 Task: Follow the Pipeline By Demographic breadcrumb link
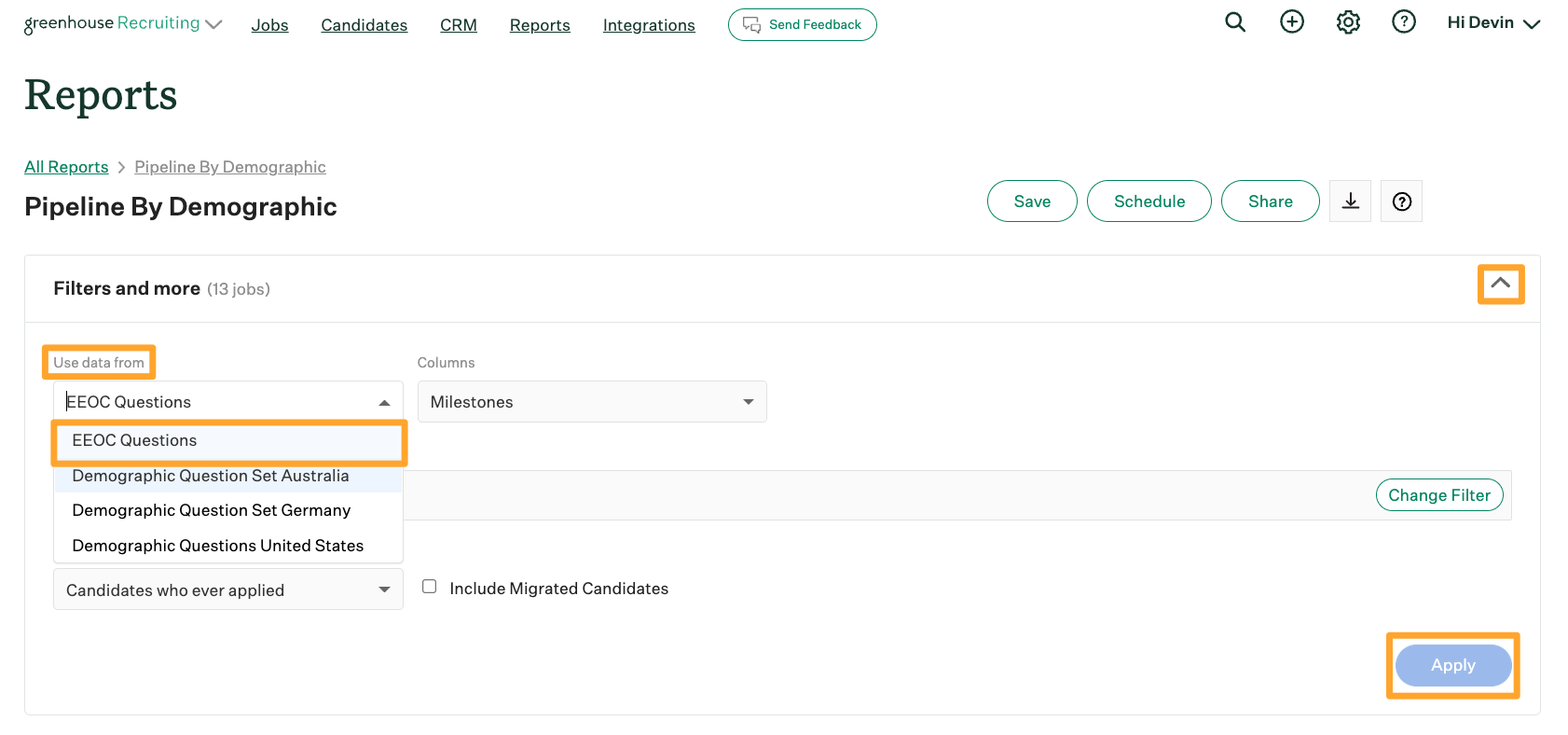[x=230, y=167]
